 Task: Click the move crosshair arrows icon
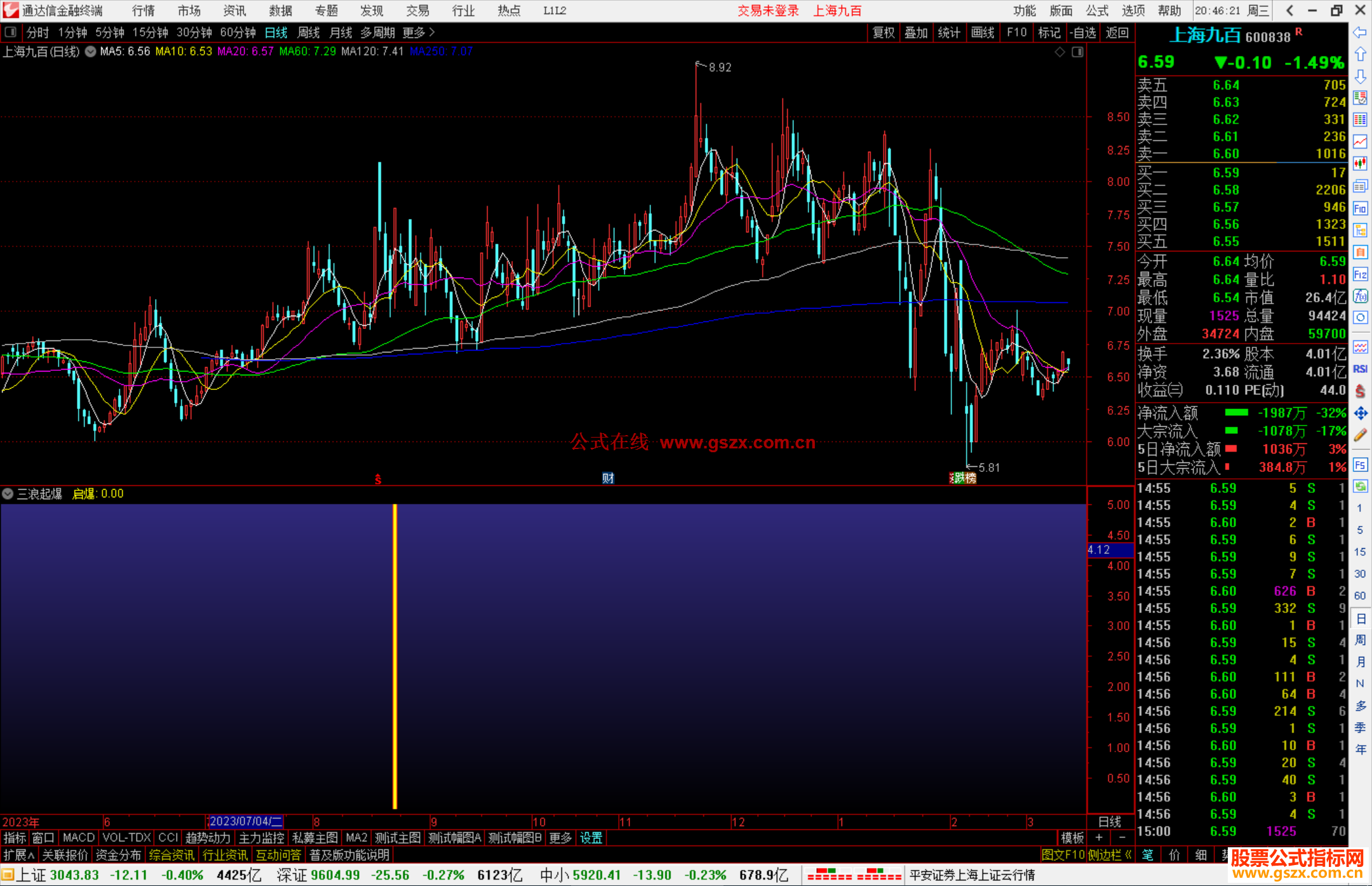1360,413
